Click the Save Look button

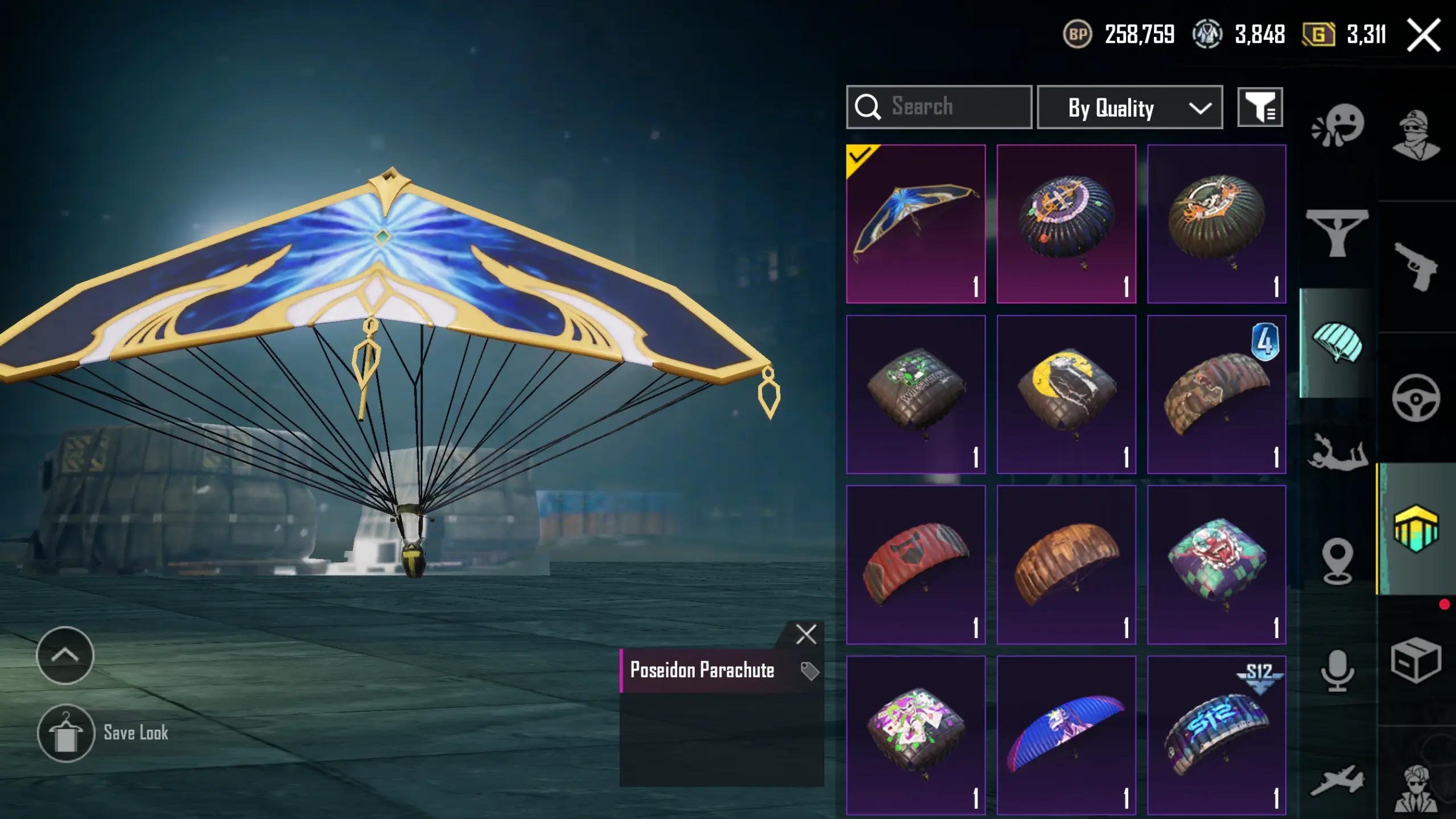[103, 733]
